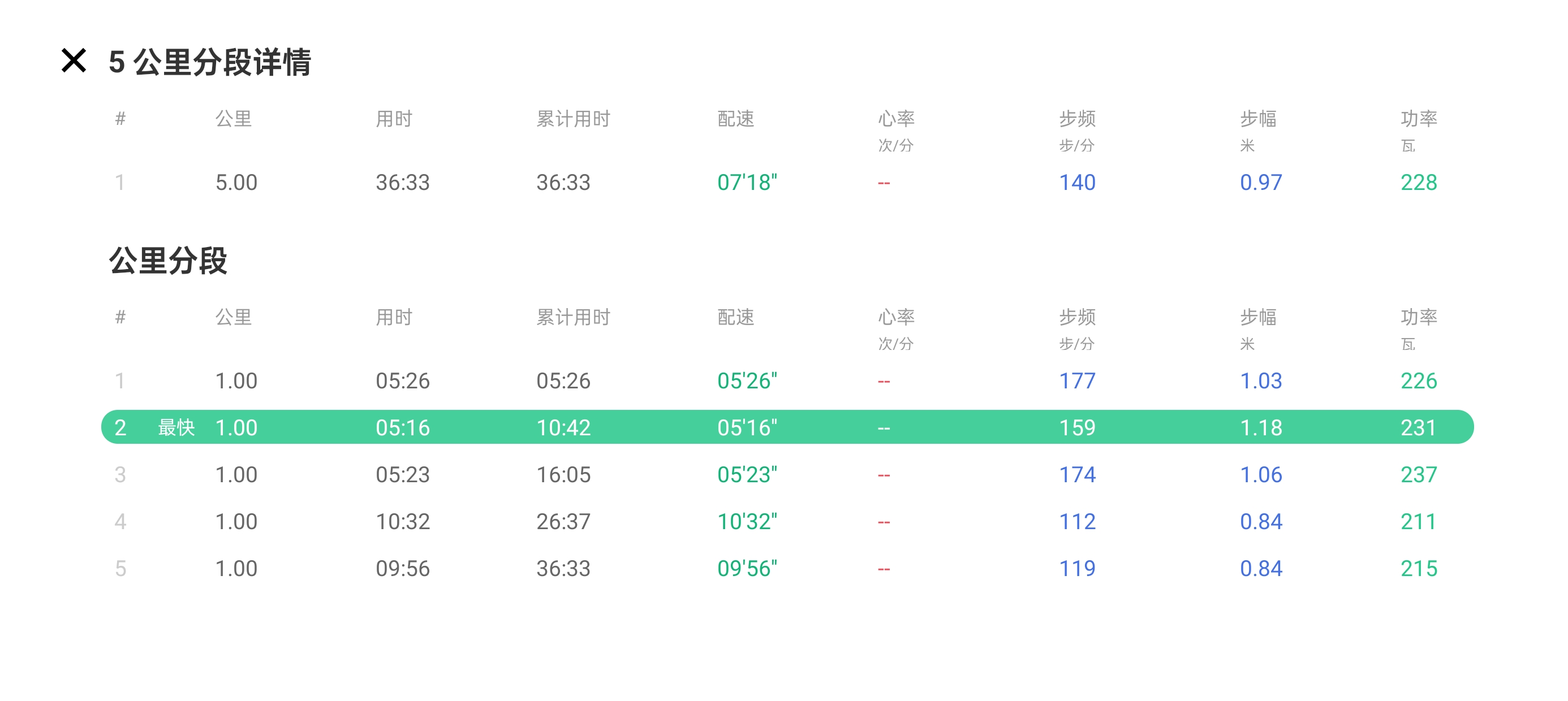Click the 1.18 stride value in the fastest row
Screen dimensions: 1568x701
(1261, 428)
